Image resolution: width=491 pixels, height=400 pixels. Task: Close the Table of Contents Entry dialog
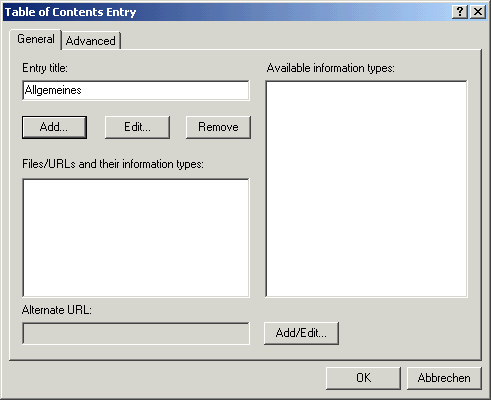tap(478, 12)
